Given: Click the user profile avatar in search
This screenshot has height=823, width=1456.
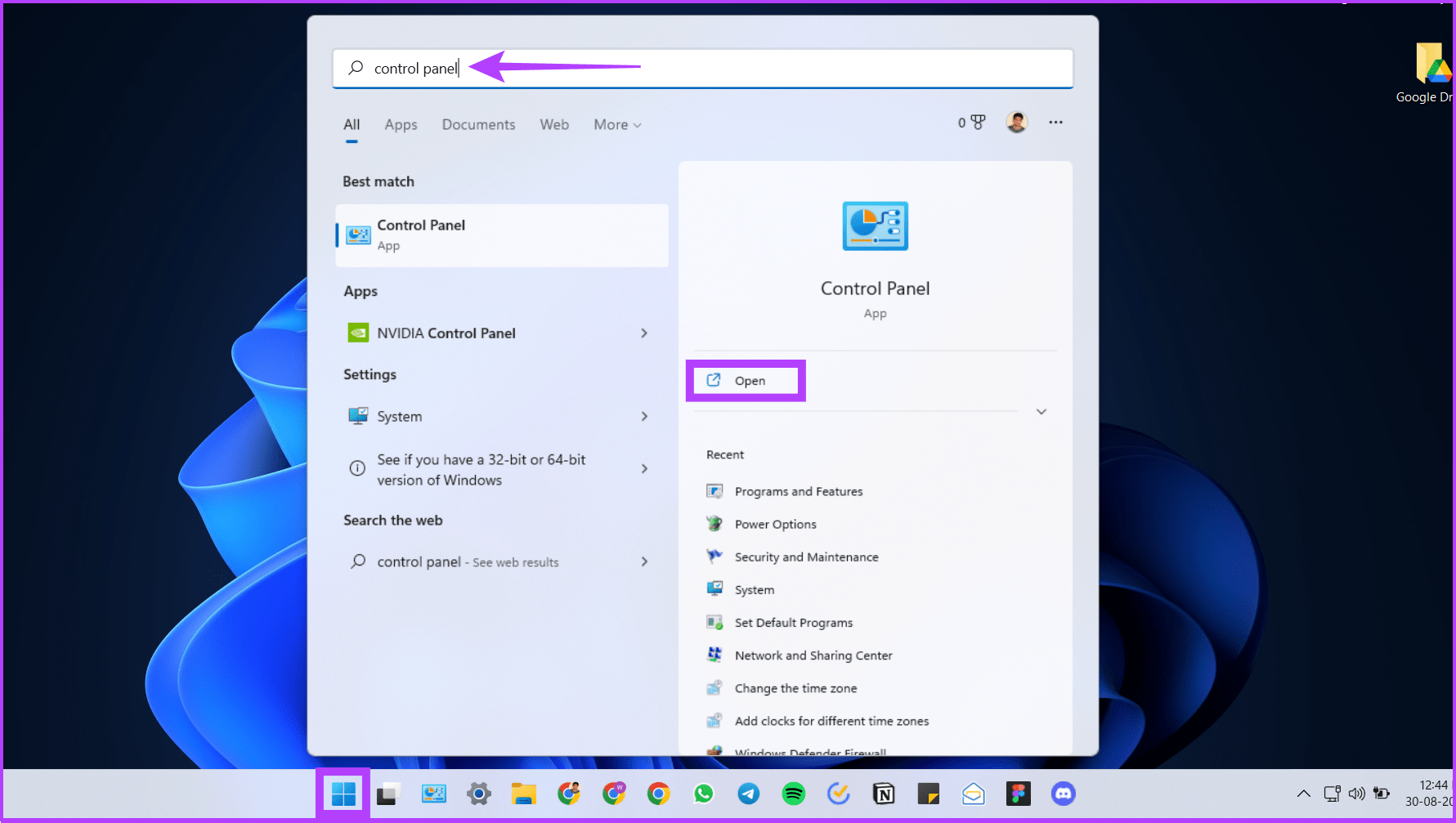Looking at the screenshot, I should (x=1015, y=122).
